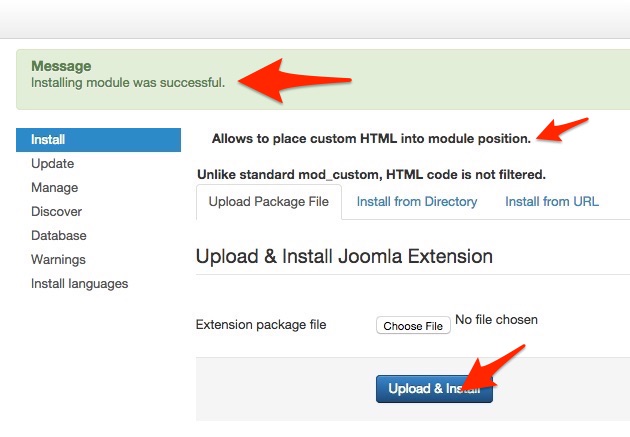This screenshot has width=630, height=437.
Task: Go to Update in the sidebar
Action: point(52,164)
